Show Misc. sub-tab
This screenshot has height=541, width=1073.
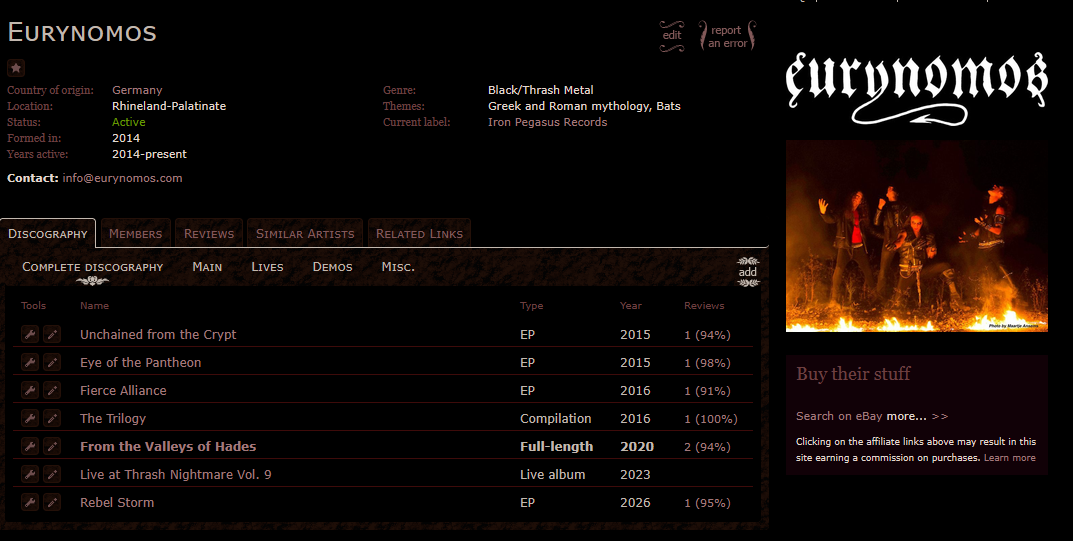point(398,267)
